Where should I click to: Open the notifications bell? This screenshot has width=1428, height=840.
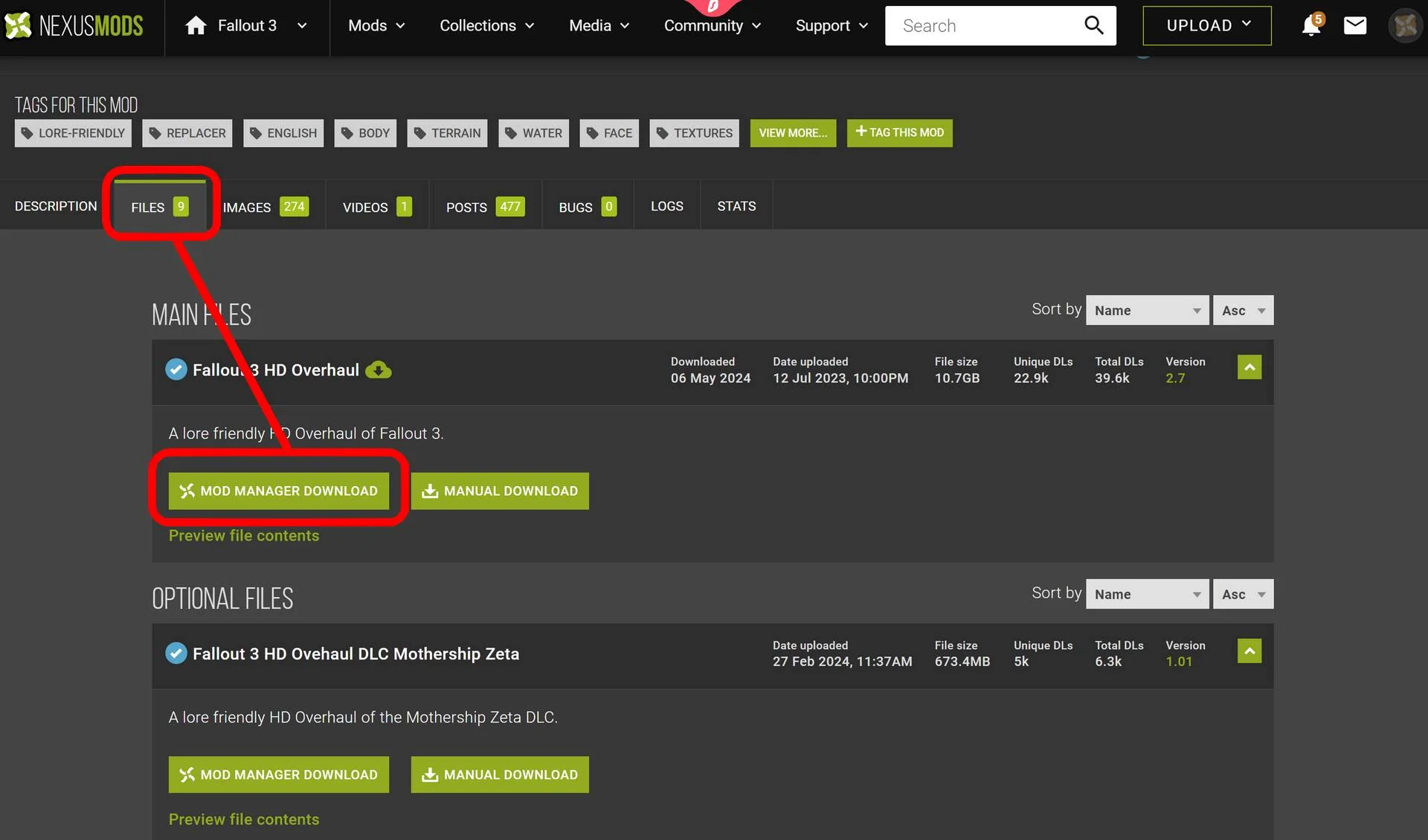[1310, 26]
